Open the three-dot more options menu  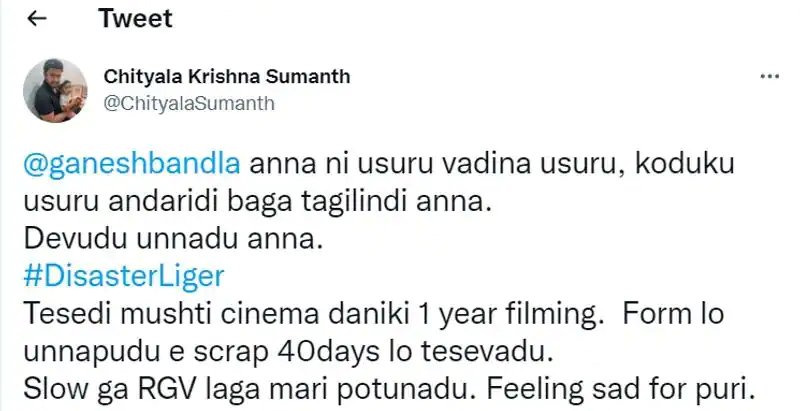(769, 77)
